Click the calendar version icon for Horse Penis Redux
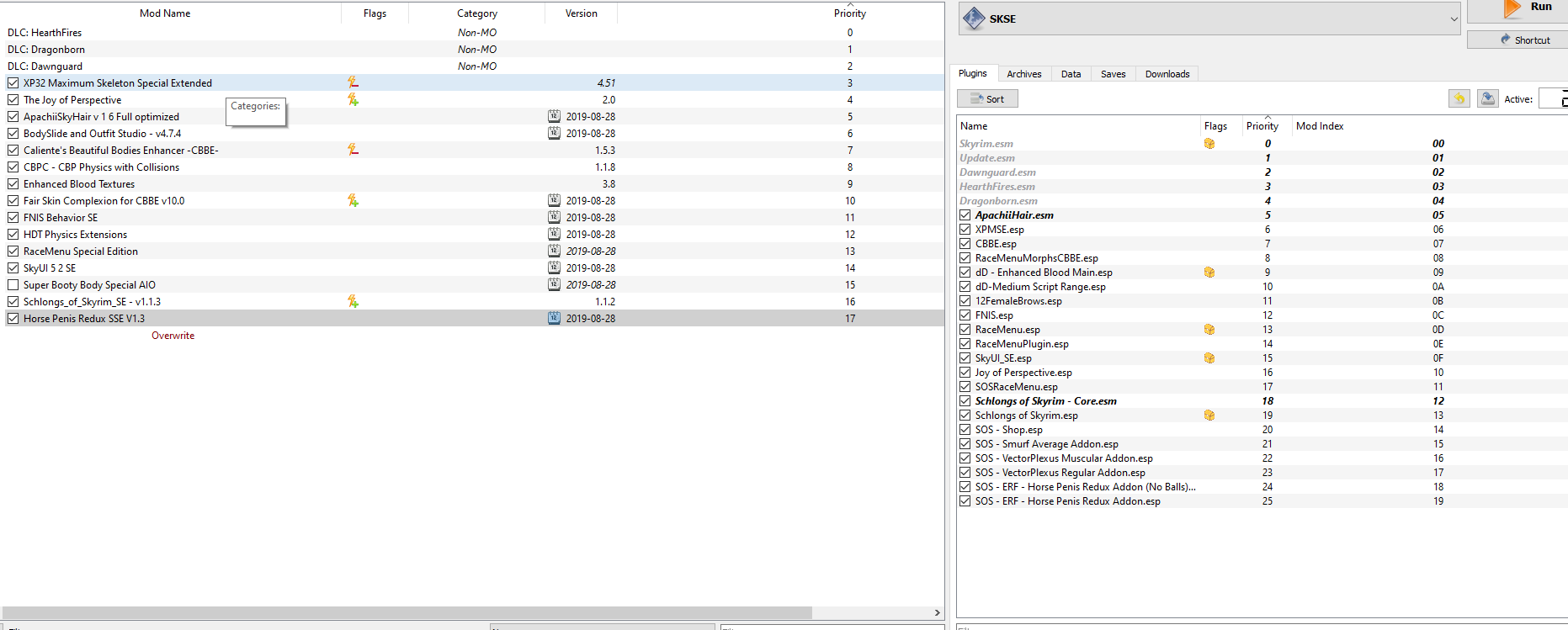This screenshot has width=1568, height=630. coord(554,318)
